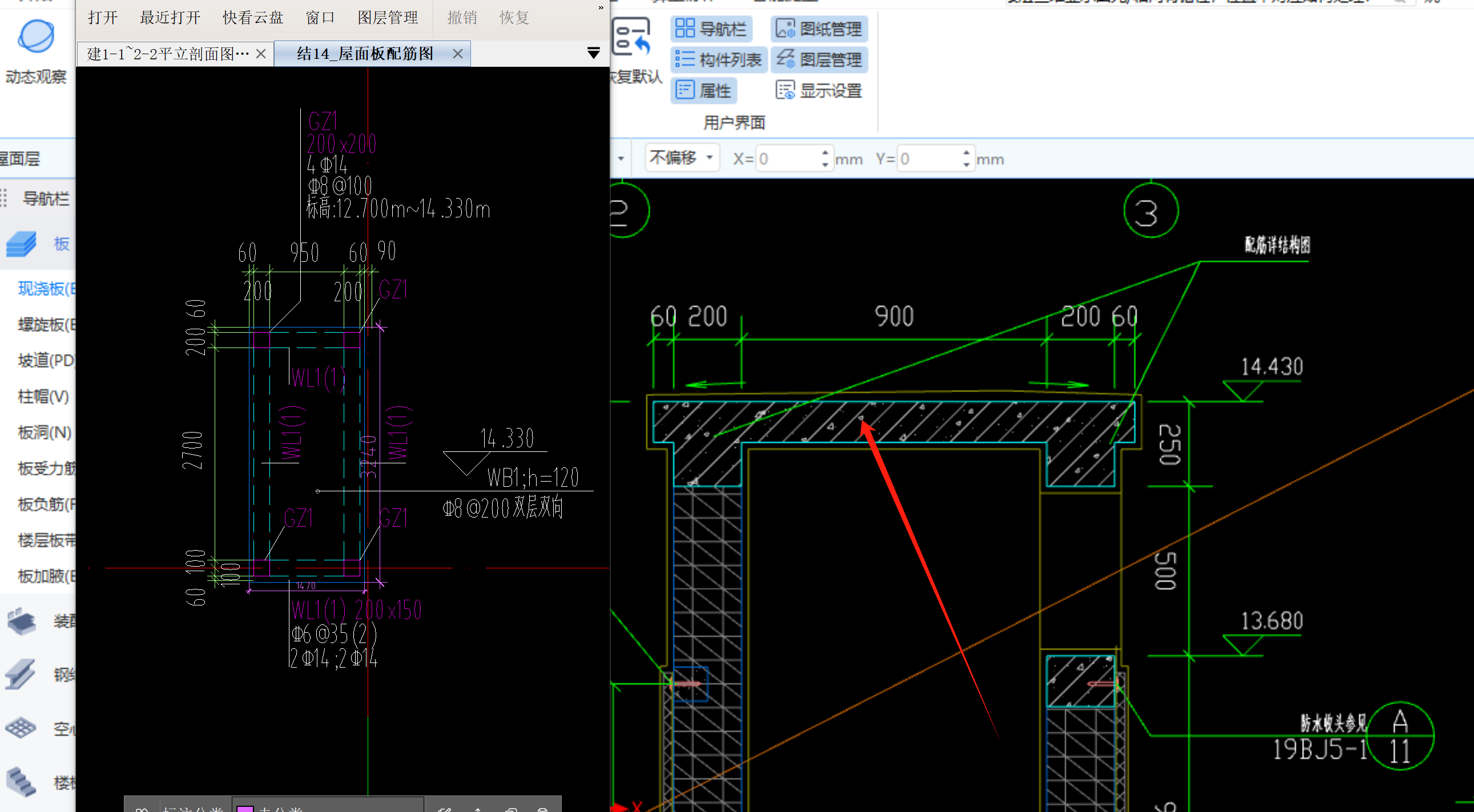The image size is (1474, 812).
Task: Decrease the Y offset stepper
Action: pyautogui.click(x=966, y=165)
